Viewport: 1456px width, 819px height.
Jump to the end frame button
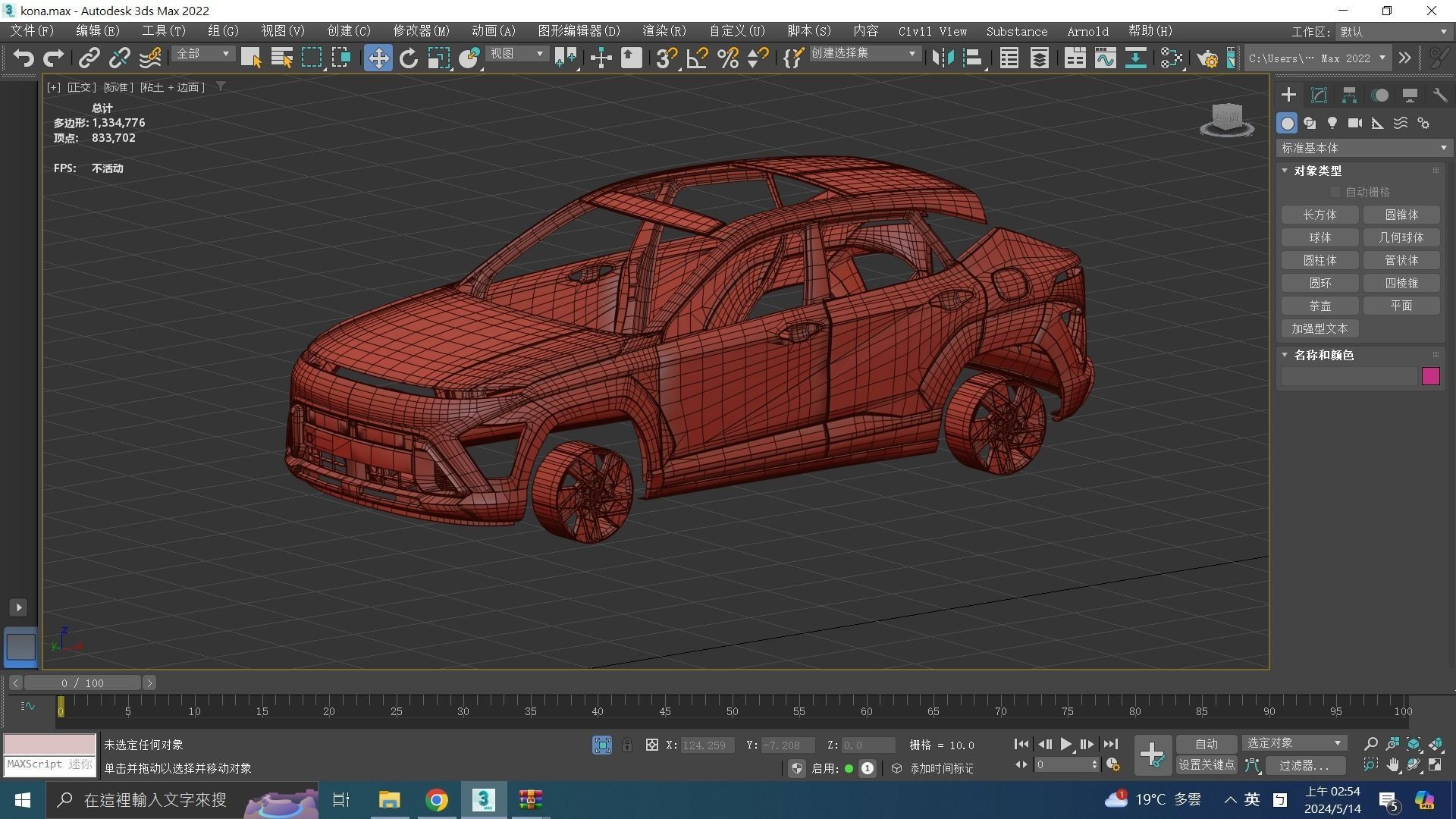click(1111, 745)
